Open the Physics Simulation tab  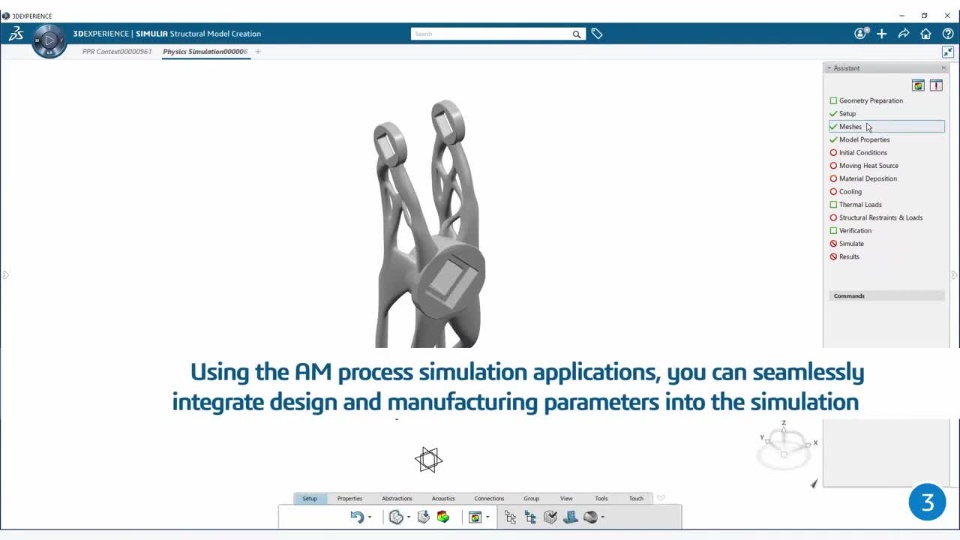click(205, 51)
